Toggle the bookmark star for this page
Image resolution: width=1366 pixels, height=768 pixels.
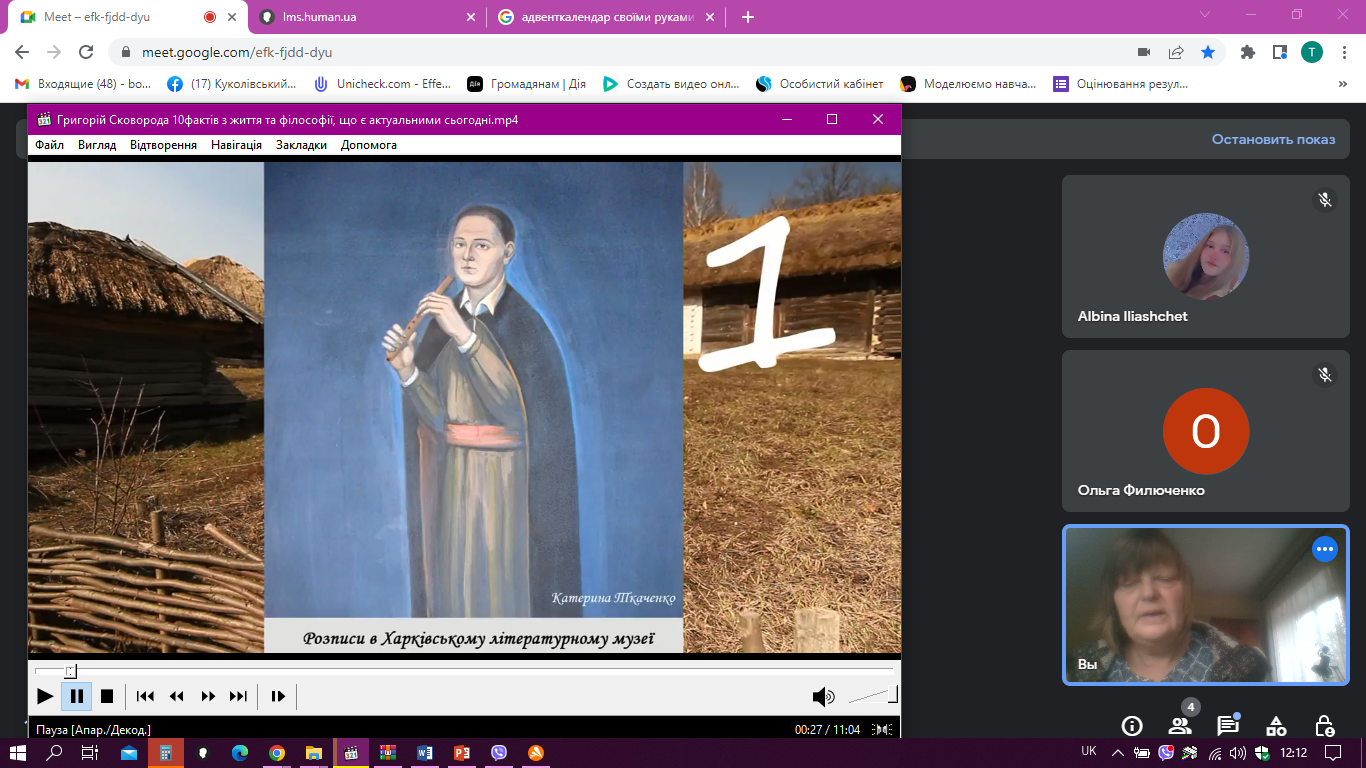coord(1208,52)
